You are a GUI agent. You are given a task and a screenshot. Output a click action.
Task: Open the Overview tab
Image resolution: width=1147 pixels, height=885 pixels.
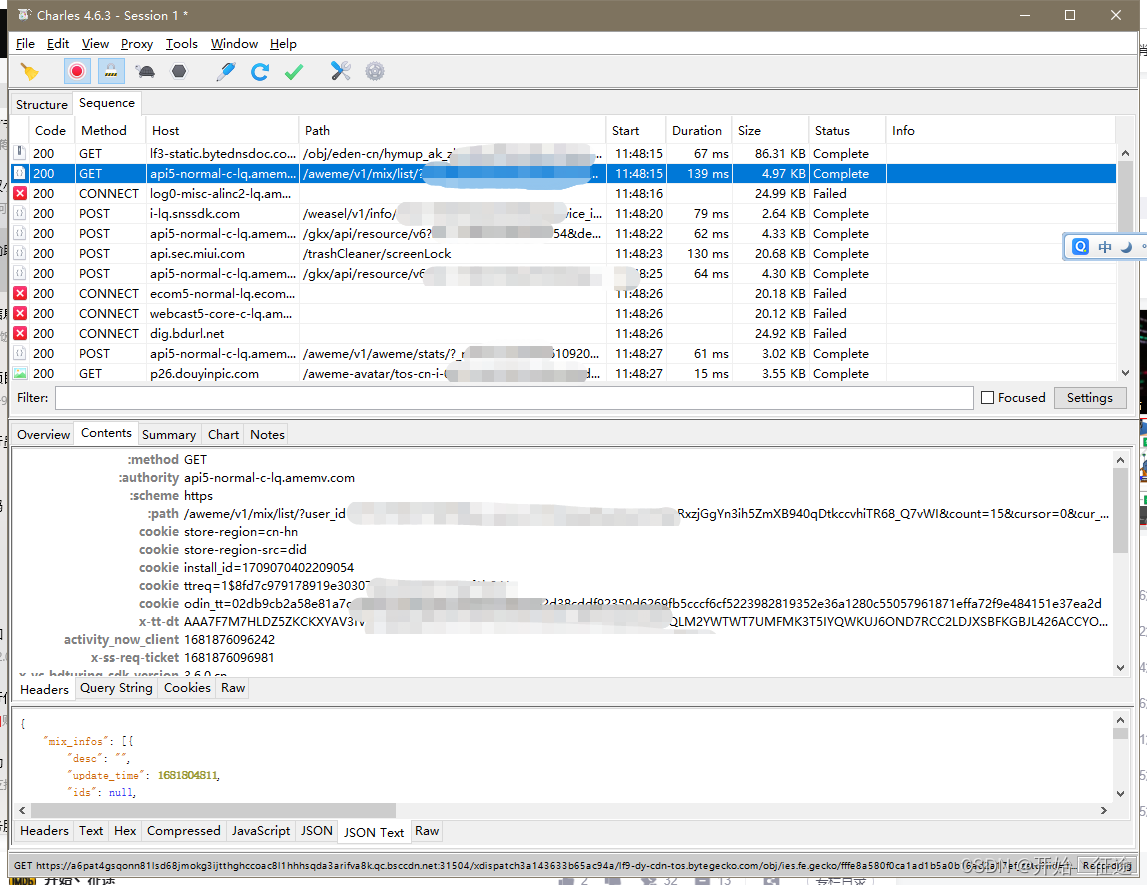point(43,434)
